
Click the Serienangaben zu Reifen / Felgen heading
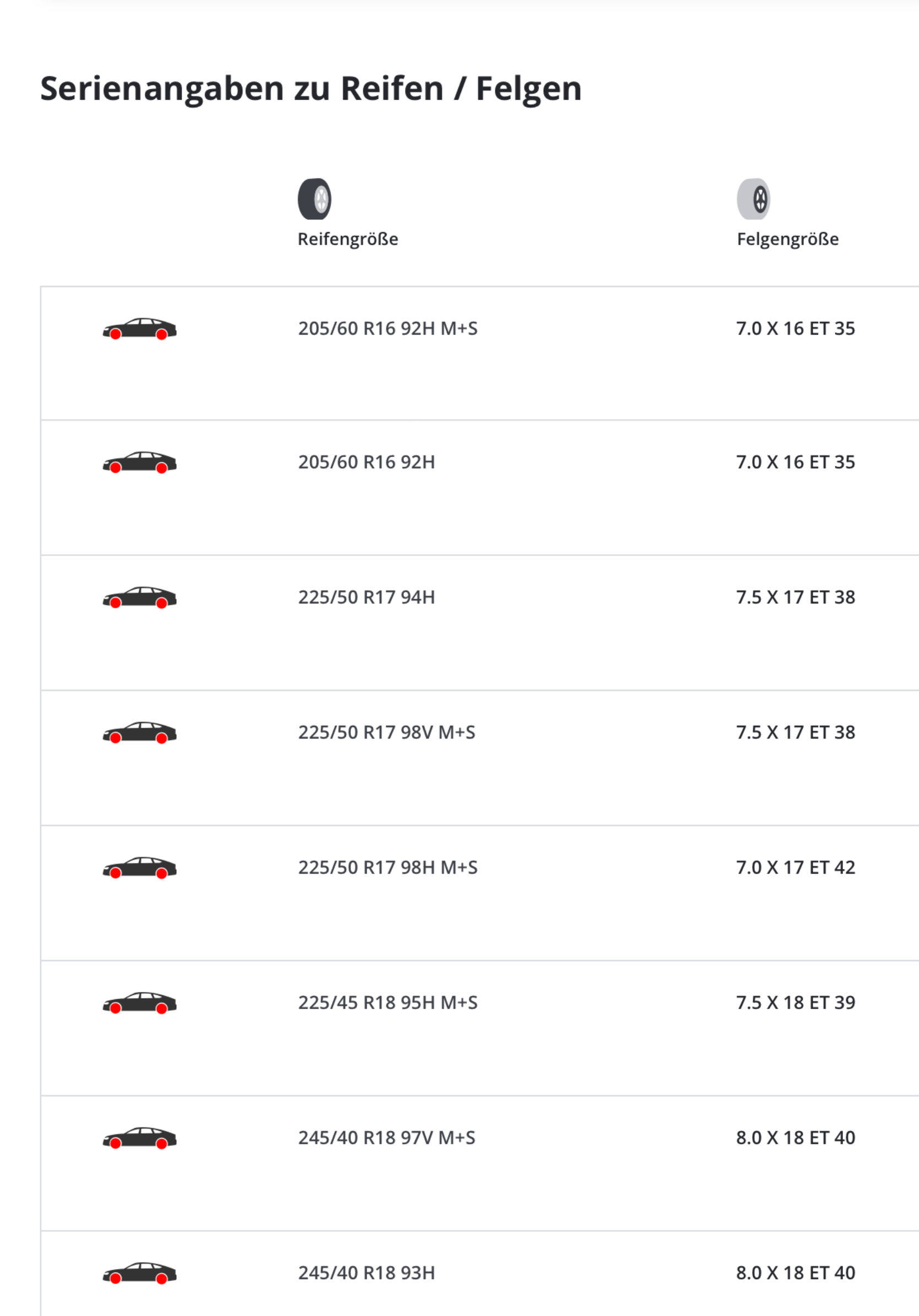pos(311,89)
